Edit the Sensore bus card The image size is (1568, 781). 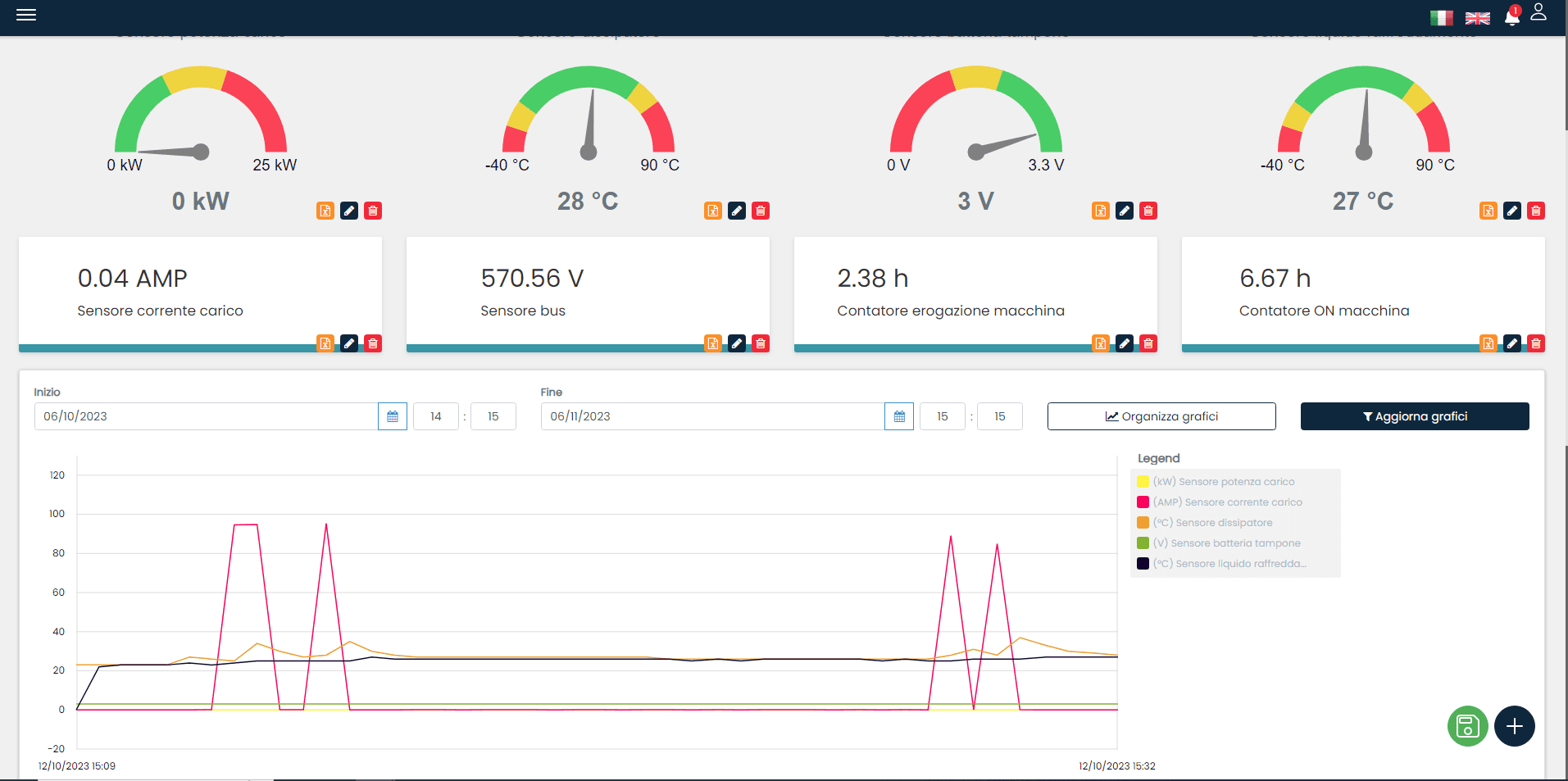(x=737, y=343)
